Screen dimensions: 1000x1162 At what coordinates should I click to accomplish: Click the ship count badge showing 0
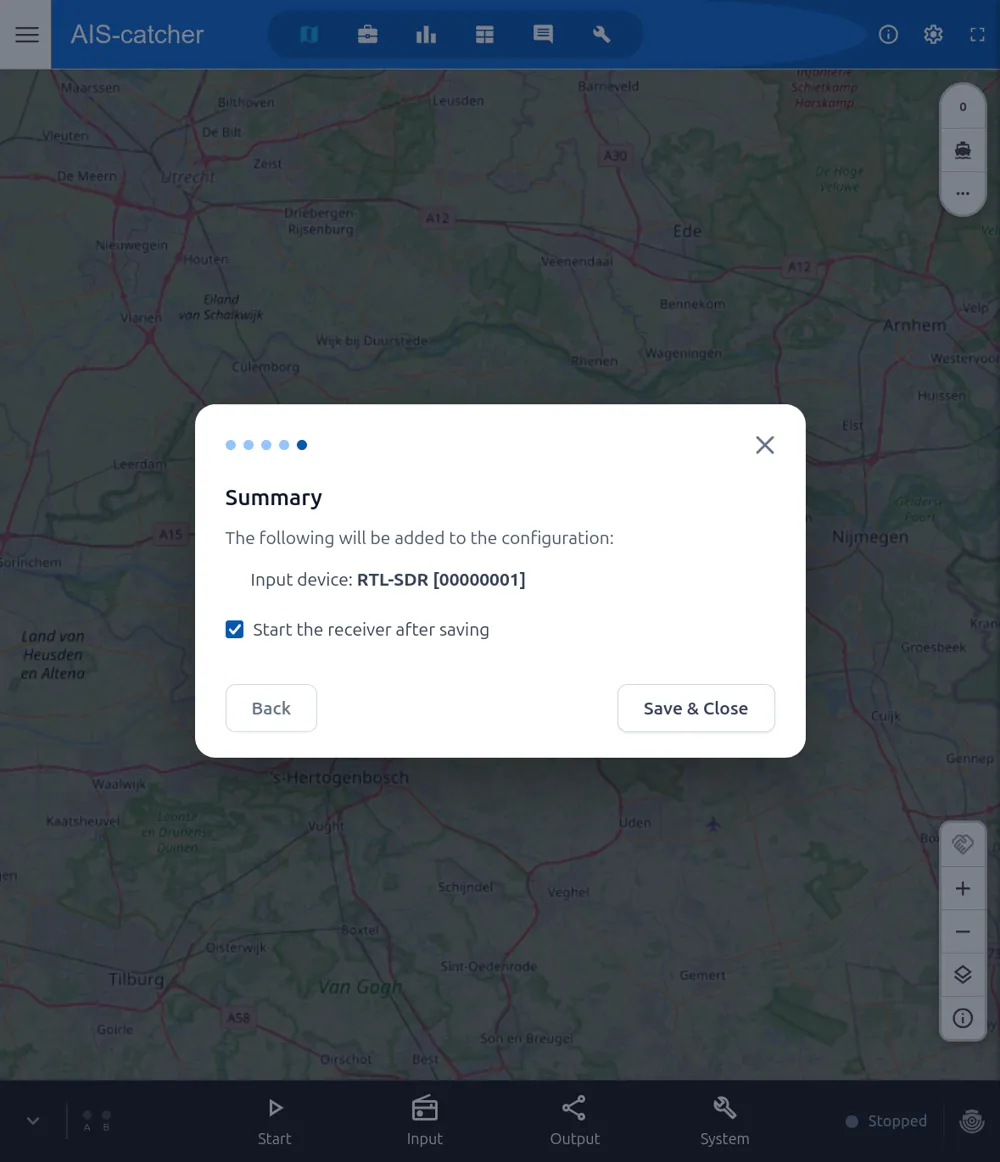click(x=963, y=107)
